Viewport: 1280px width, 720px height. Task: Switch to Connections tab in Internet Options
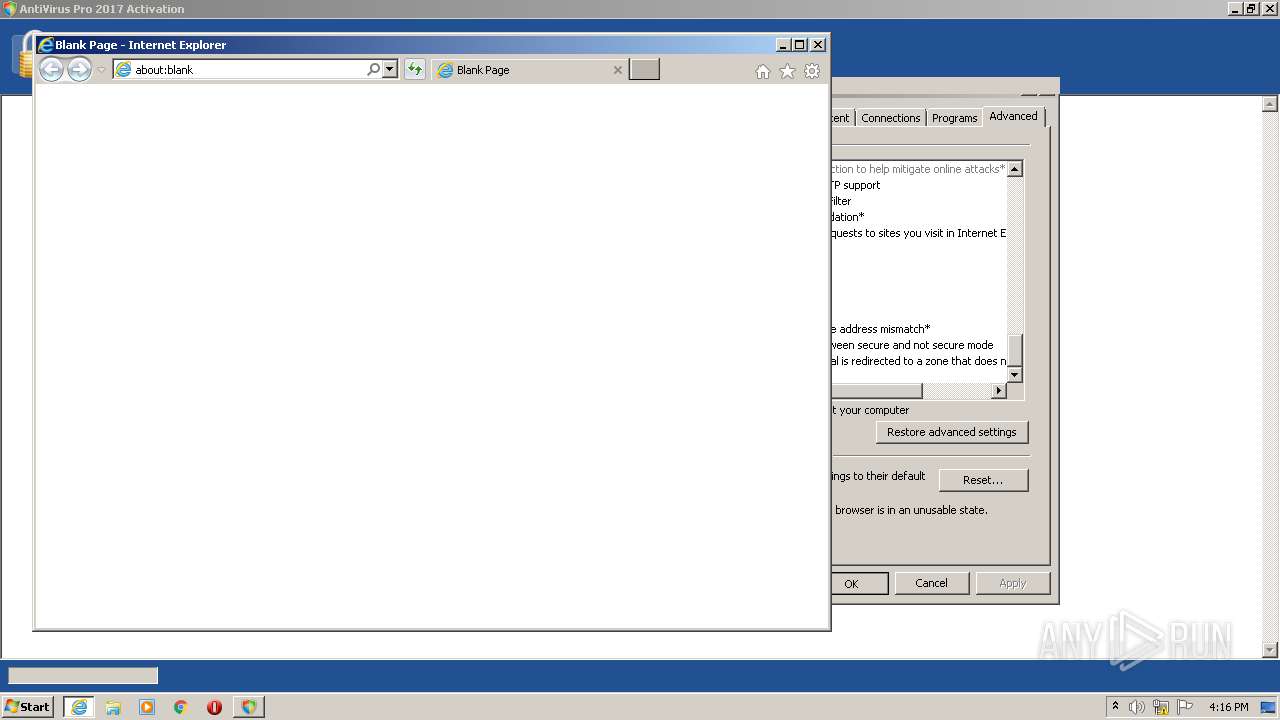[x=890, y=118]
